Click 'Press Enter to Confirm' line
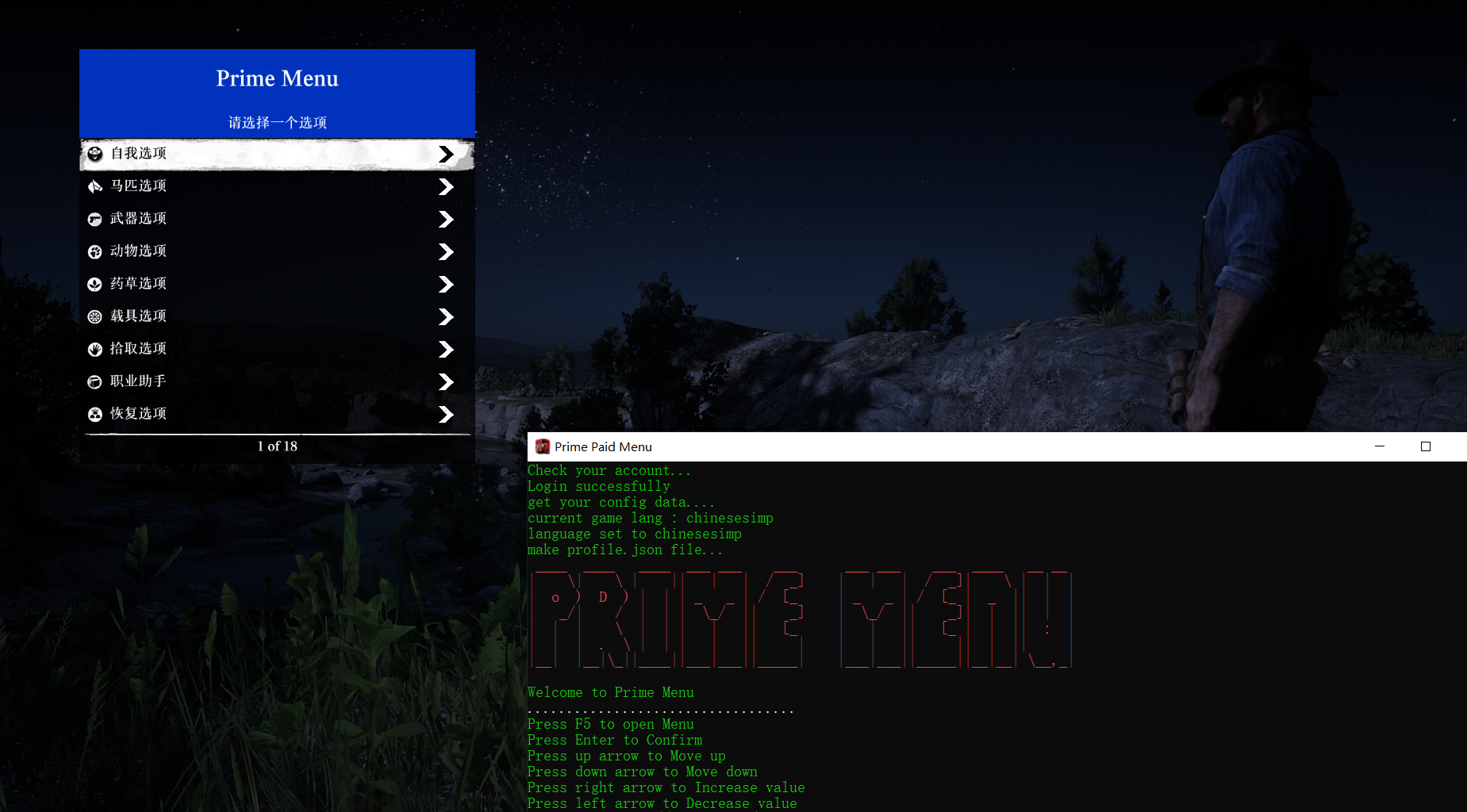 pyautogui.click(x=615, y=741)
